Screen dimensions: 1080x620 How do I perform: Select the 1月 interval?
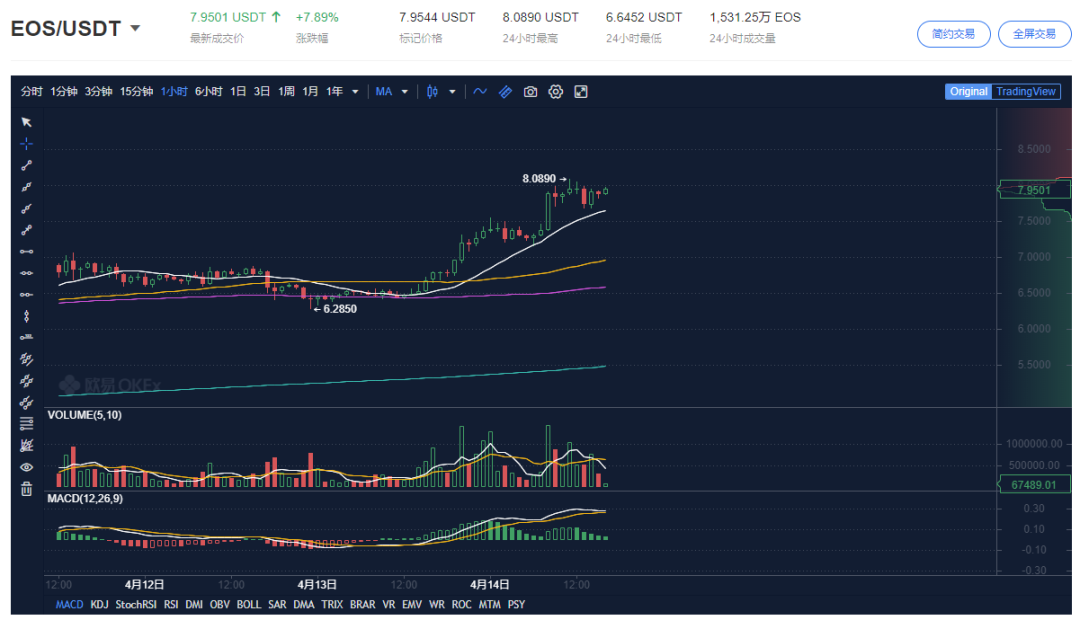[x=311, y=92]
